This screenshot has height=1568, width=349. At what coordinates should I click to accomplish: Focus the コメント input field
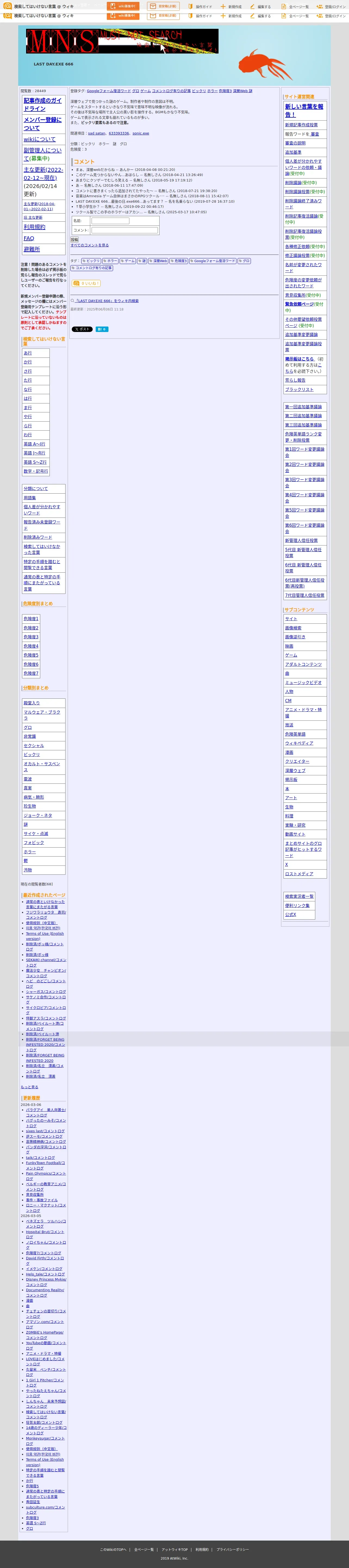pyautogui.click(x=124, y=230)
